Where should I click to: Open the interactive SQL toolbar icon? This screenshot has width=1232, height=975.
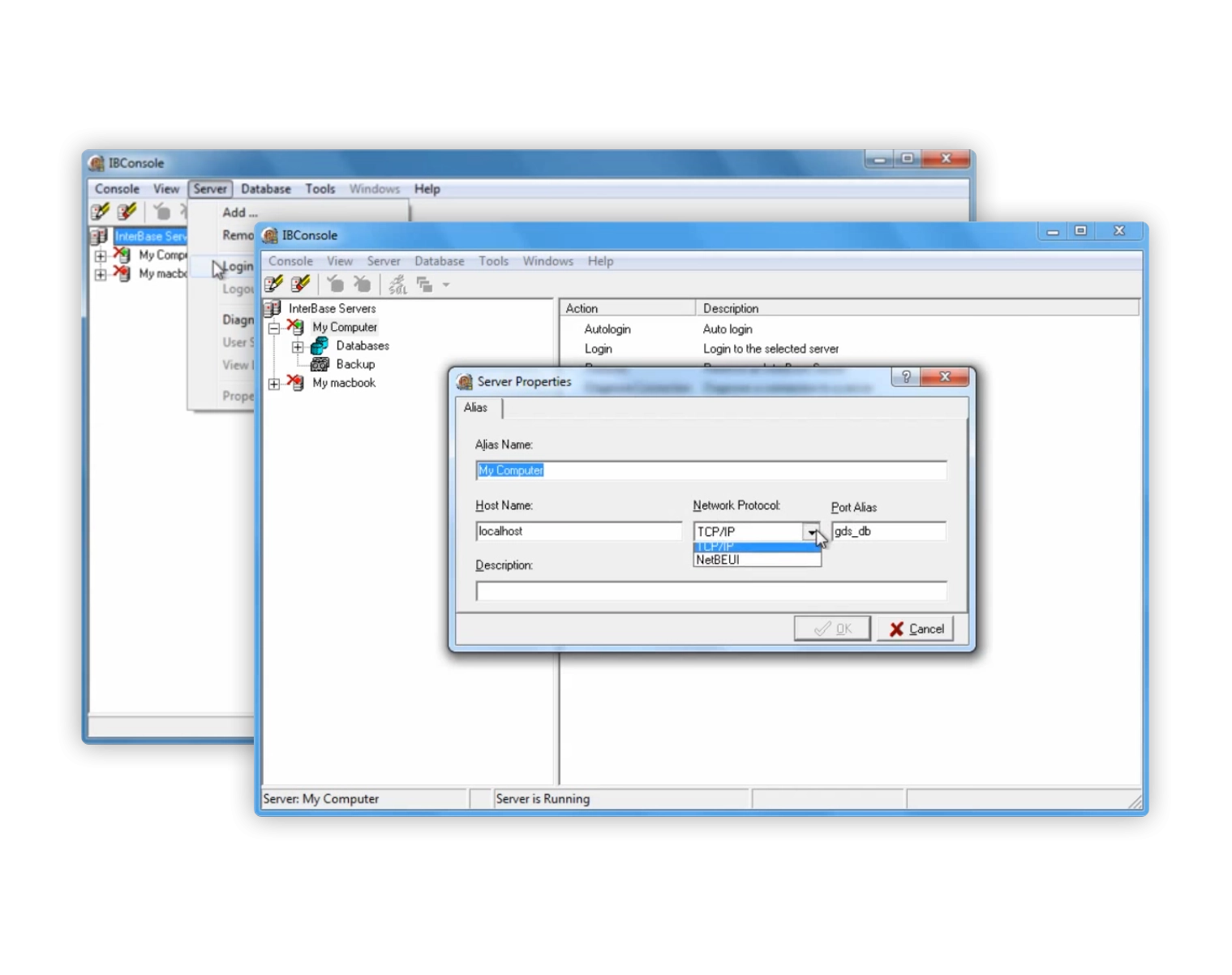[x=397, y=284]
